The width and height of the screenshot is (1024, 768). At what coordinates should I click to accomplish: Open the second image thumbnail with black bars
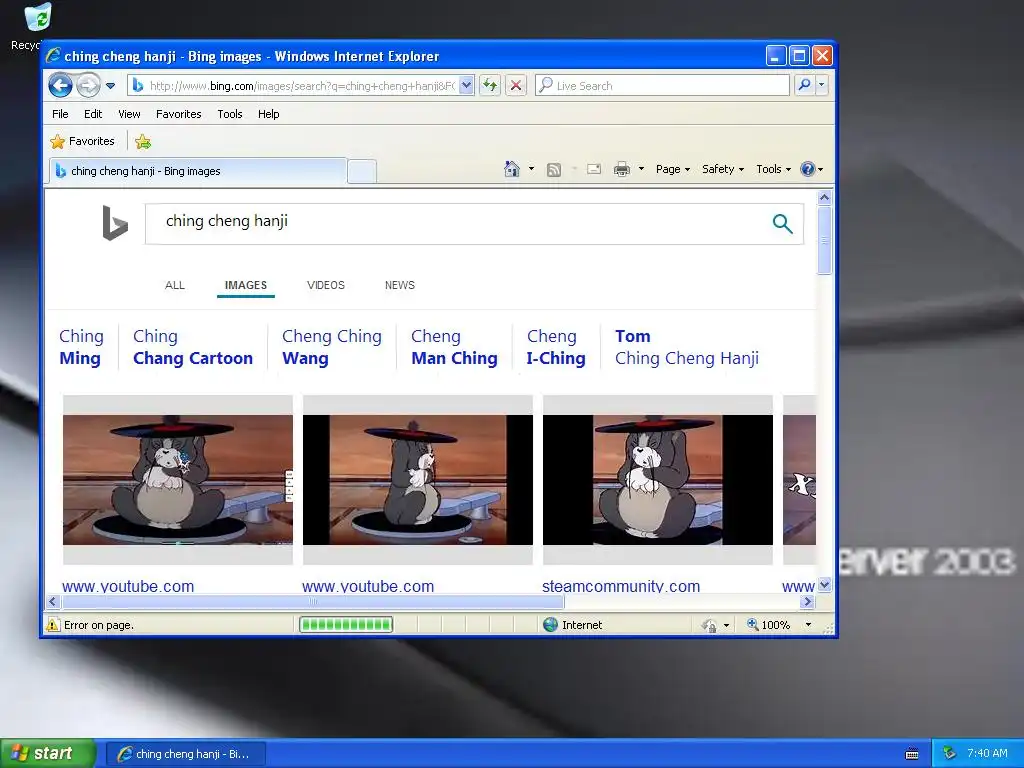(418, 479)
